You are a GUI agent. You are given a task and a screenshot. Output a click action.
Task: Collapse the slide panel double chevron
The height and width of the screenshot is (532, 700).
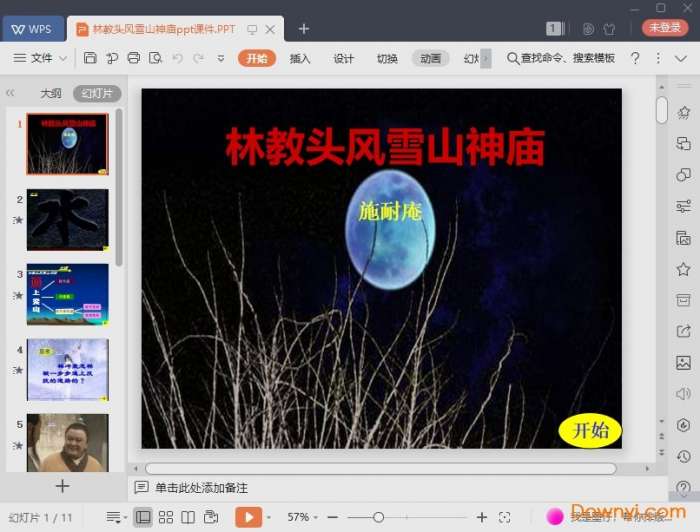tap(10, 93)
